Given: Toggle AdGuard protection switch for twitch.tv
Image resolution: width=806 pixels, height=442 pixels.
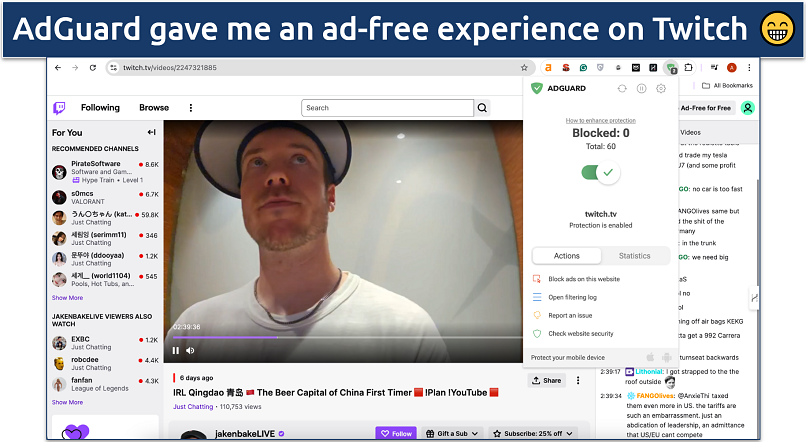Looking at the screenshot, I should [x=600, y=173].
